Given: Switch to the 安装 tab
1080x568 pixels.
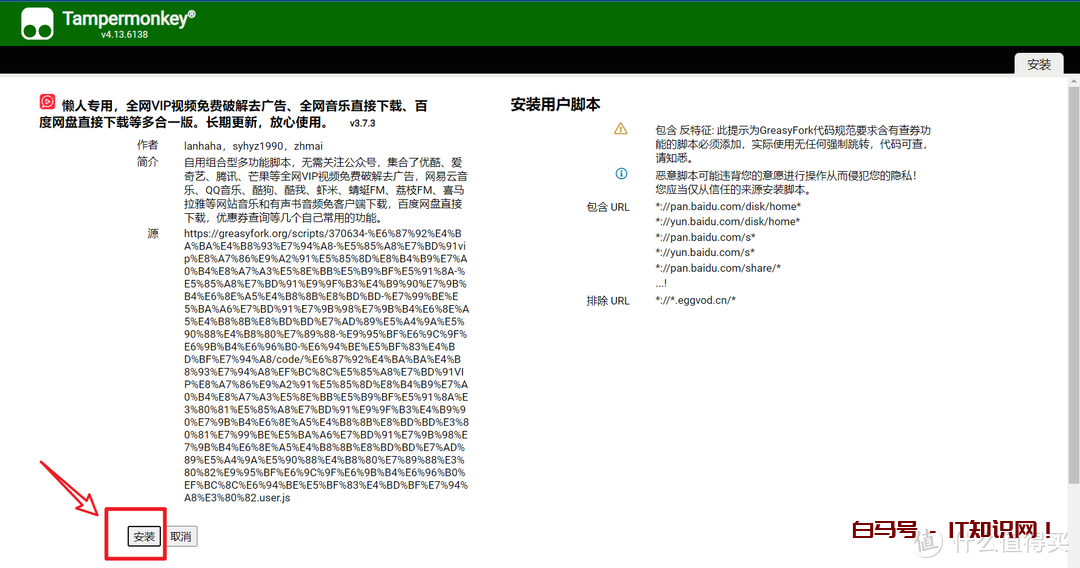Looking at the screenshot, I should click(1039, 64).
